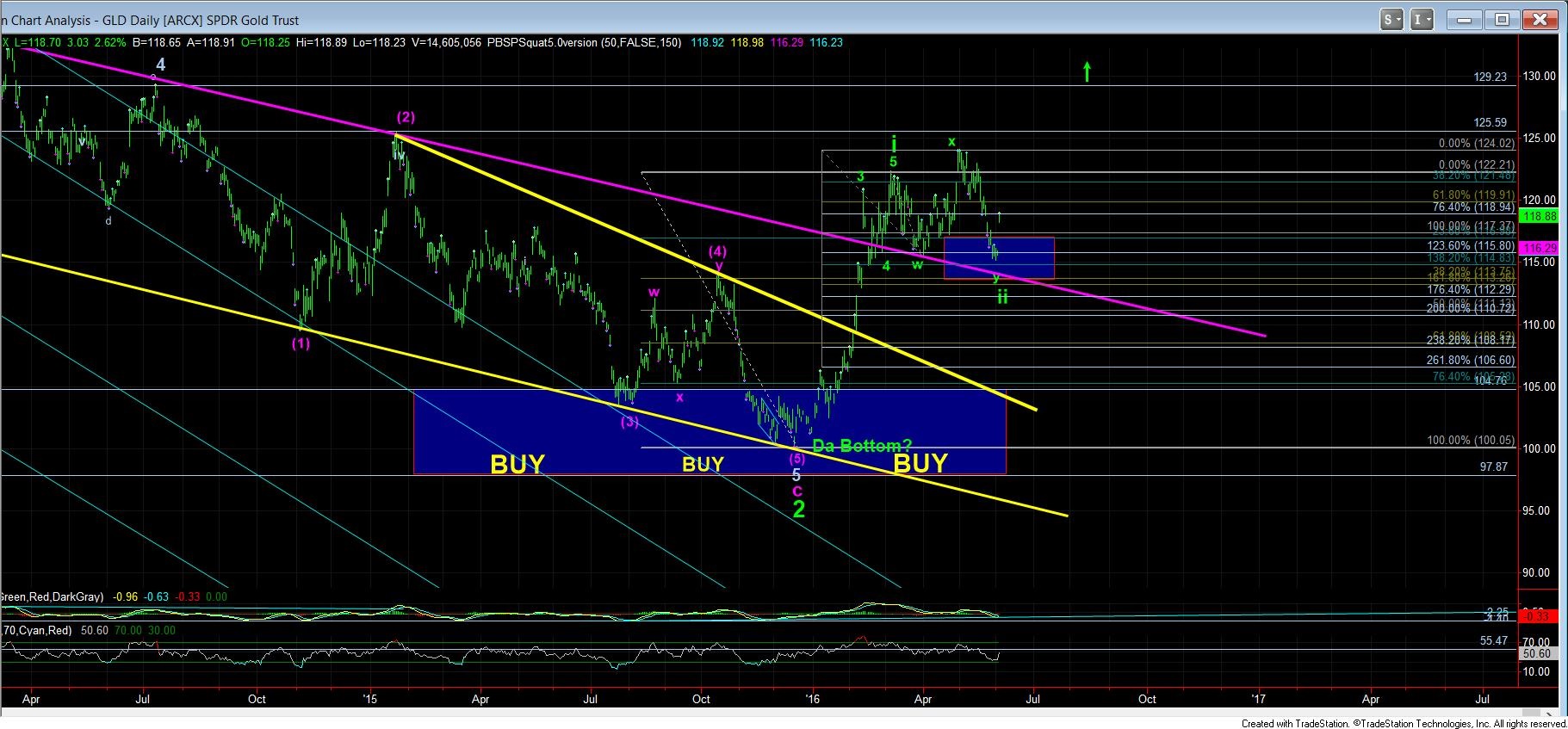1568x729 pixels.
Task: Select the small blue rectangle near 116
Action: (999, 257)
